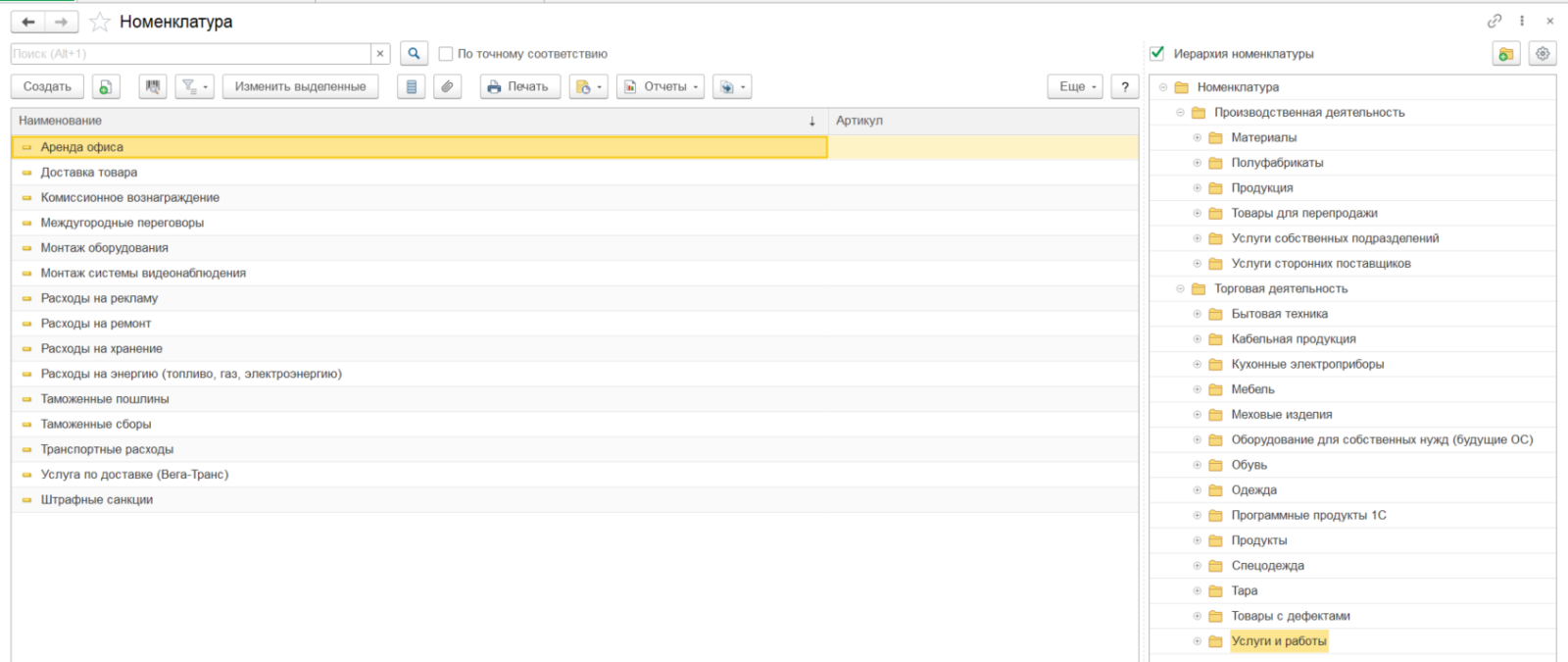Click into the Поиск search field
Viewport: 1568px width, 662px height.
point(190,54)
